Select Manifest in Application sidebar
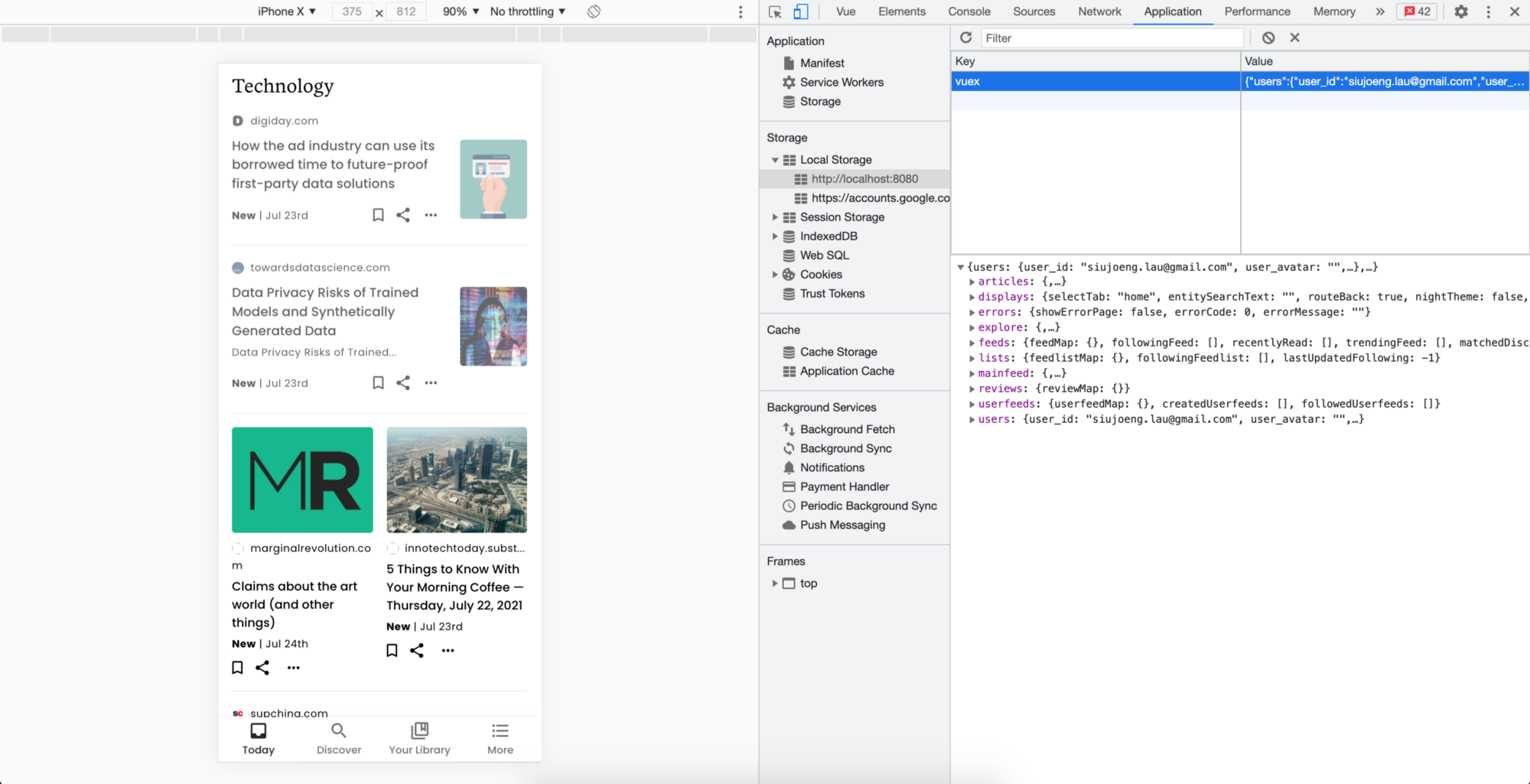Screen dimensions: 1530x784 tap(822, 63)
